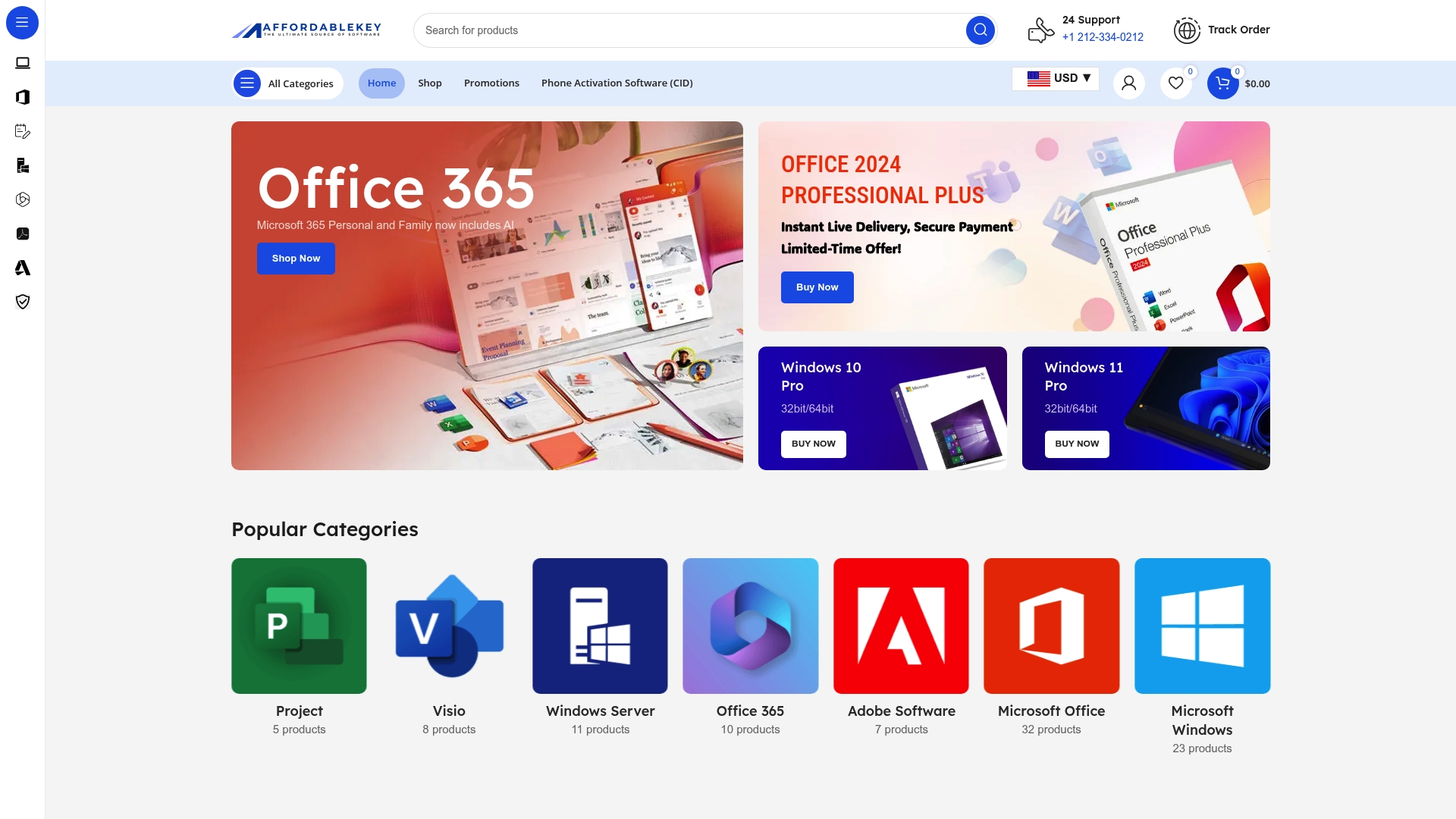1456x819 pixels.
Task: Click the Windows 10 Pro banner title
Action: 821,377
